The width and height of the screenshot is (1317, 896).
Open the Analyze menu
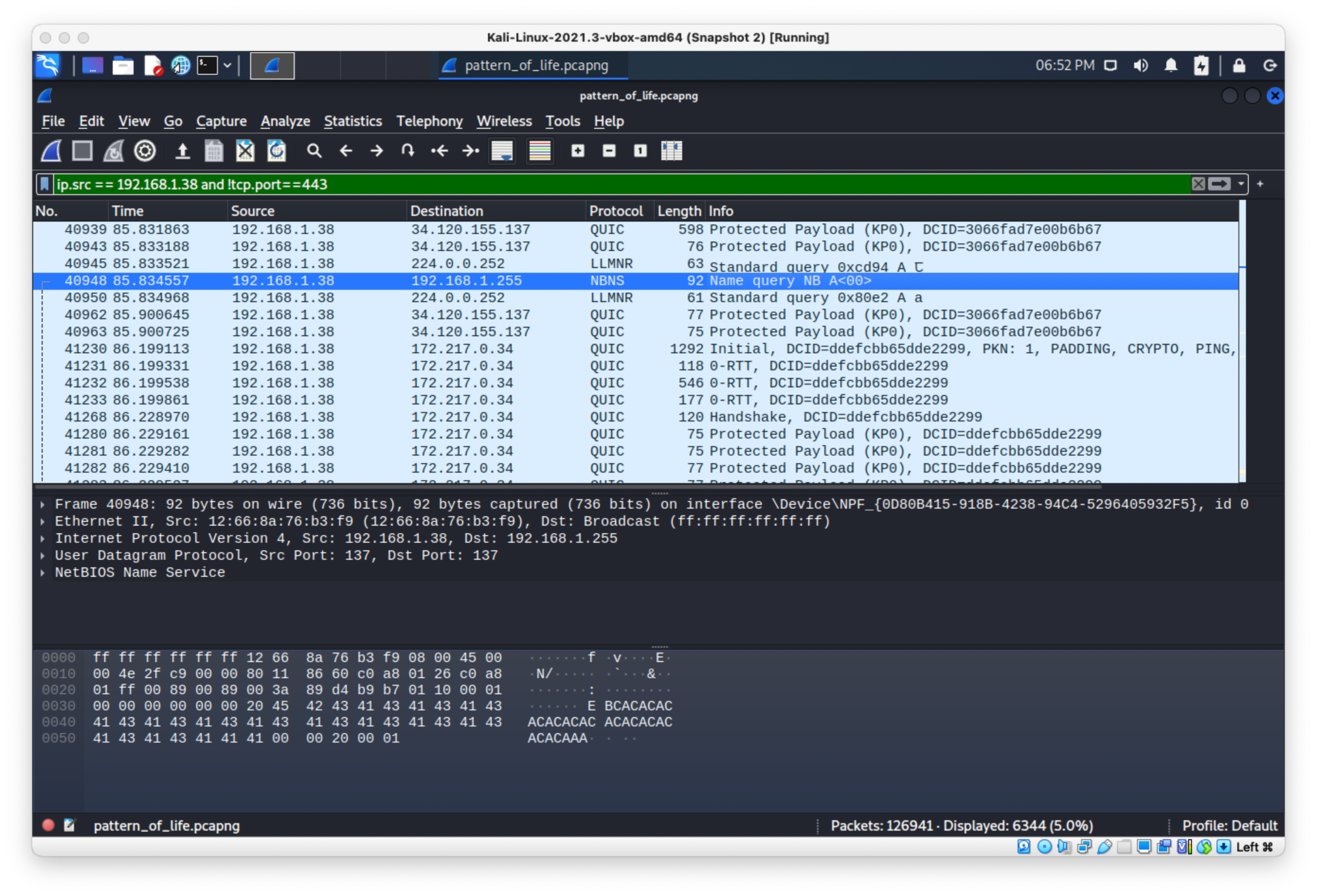tap(285, 121)
